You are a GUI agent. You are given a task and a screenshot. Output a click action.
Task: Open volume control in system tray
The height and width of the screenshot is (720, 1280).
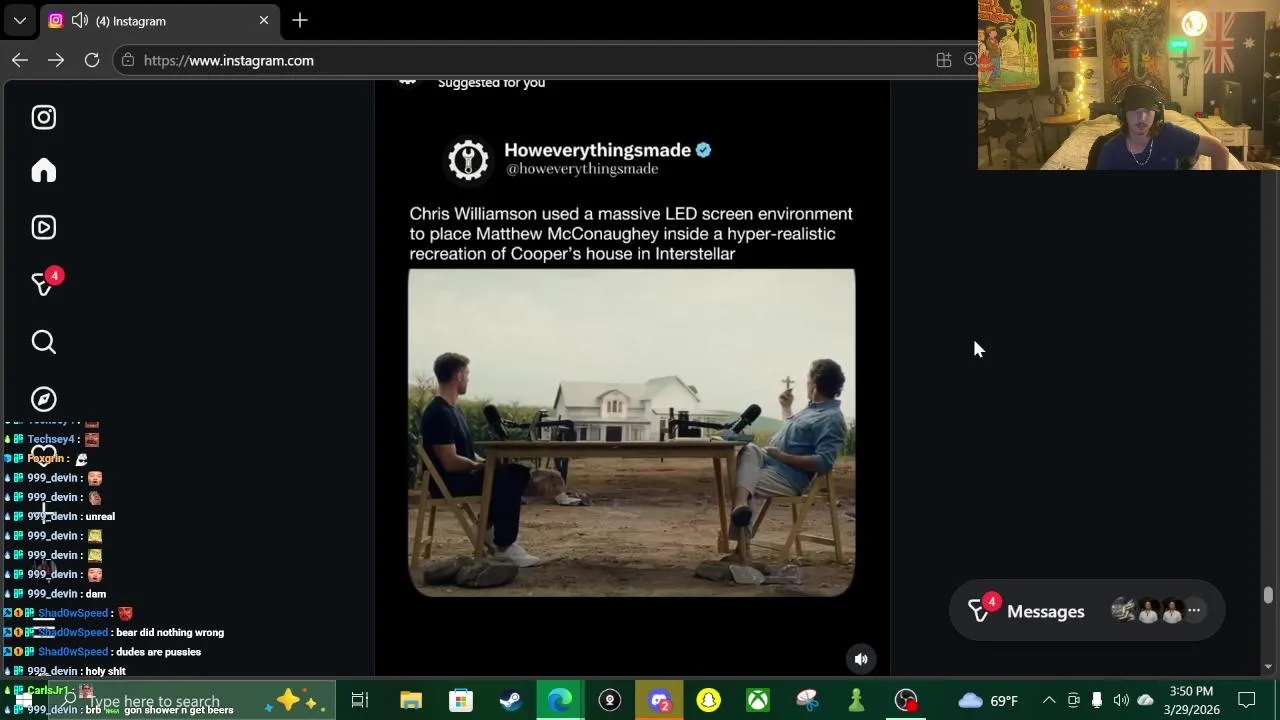tap(1121, 700)
